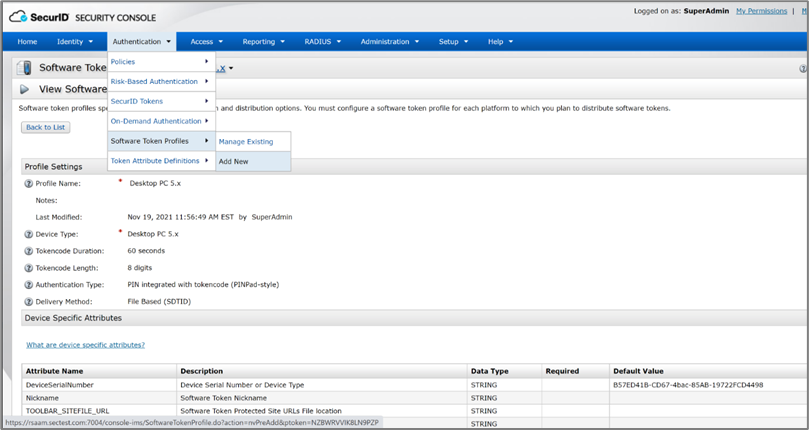The image size is (809, 430).
Task: Open the SecurID Tokens submenu
Action: pyautogui.click(x=160, y=101)
